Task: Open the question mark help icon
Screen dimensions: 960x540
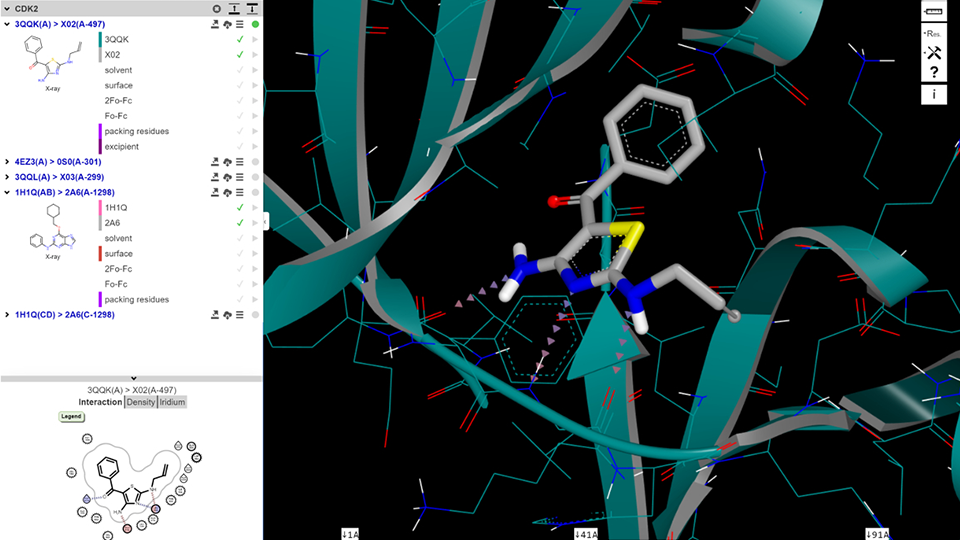Action: pyautogui.click(x=934, y=73)
